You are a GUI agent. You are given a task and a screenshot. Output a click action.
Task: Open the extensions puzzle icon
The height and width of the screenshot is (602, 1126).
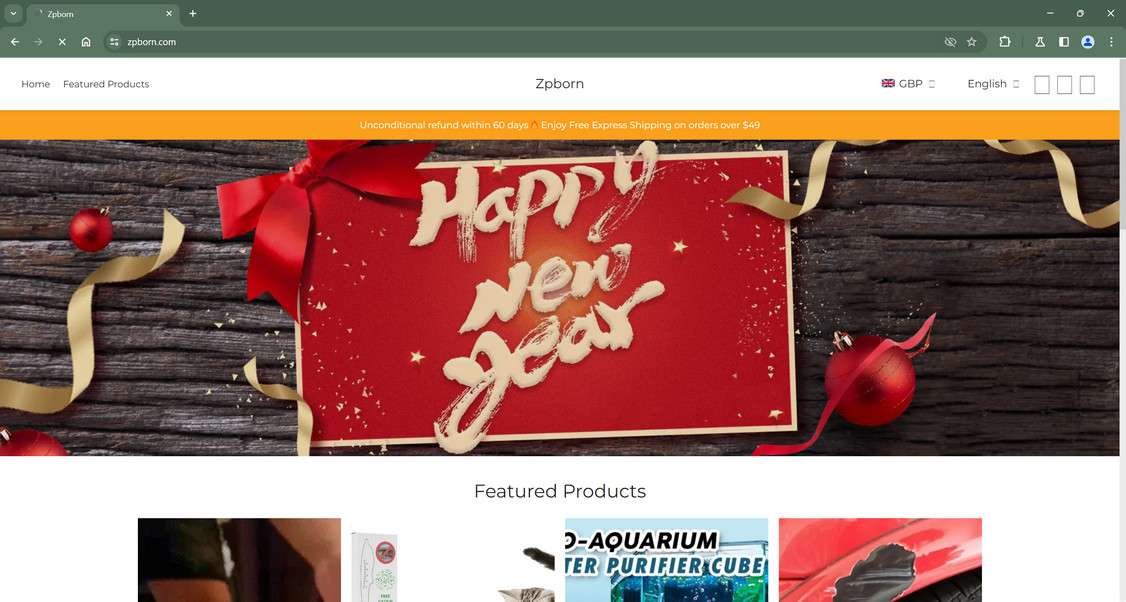1005,42
